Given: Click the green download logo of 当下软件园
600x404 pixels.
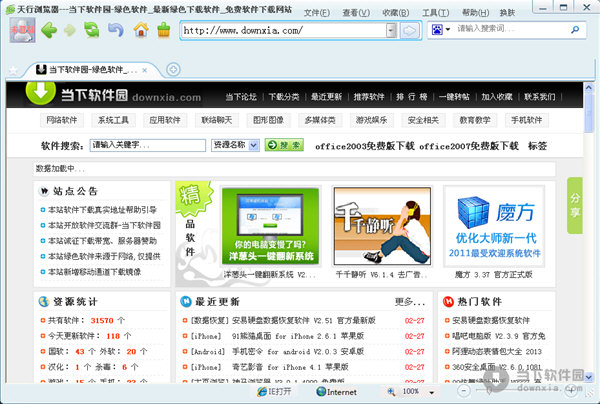Looking at the screenshot, I should [x=41, y=92].
